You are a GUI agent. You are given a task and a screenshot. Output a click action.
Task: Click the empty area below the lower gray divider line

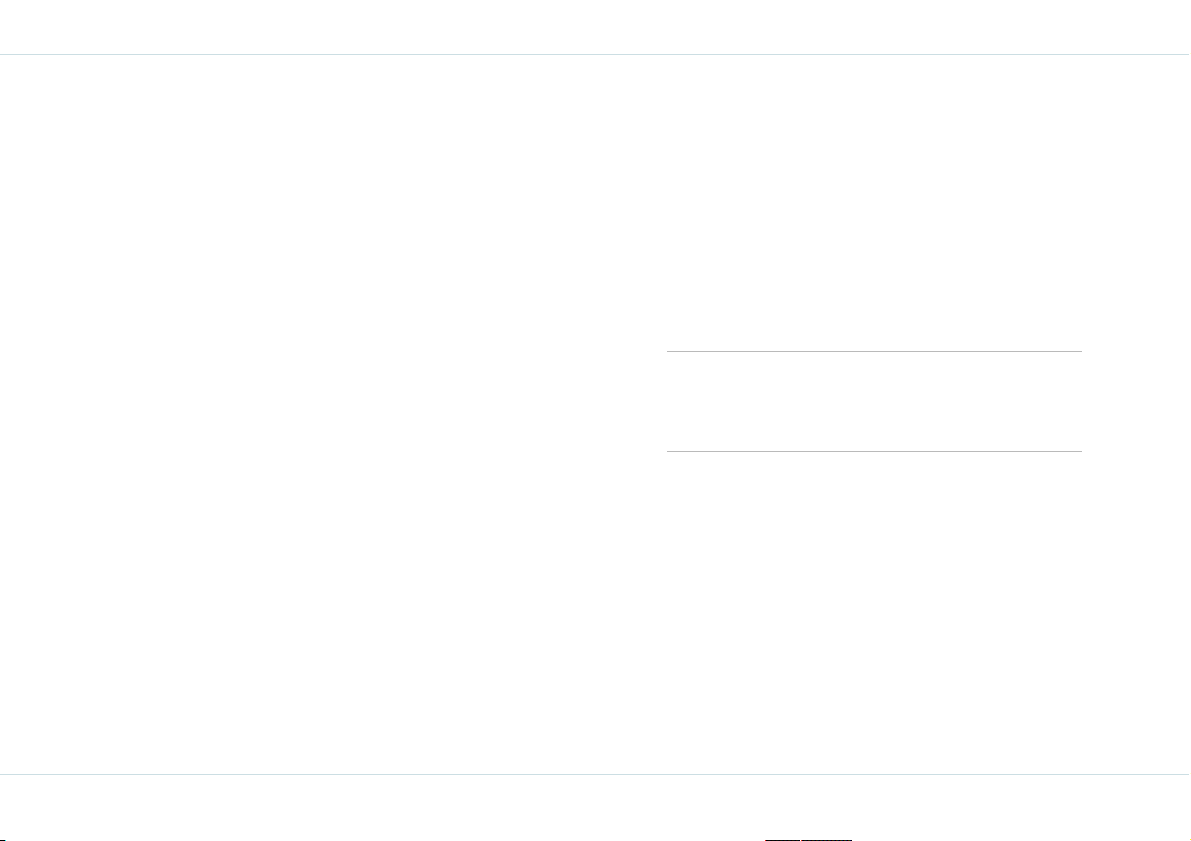pyautogui.click(x=874, y=612)
